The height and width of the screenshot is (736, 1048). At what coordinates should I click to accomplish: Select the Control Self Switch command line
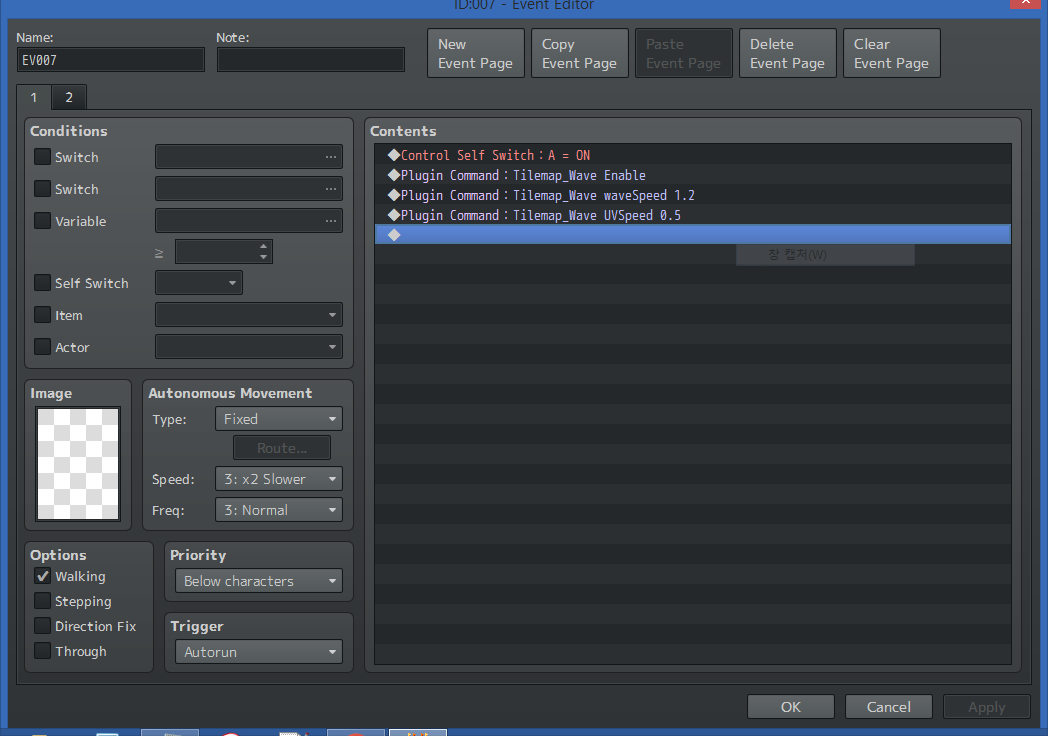click(x=692, y=155)
